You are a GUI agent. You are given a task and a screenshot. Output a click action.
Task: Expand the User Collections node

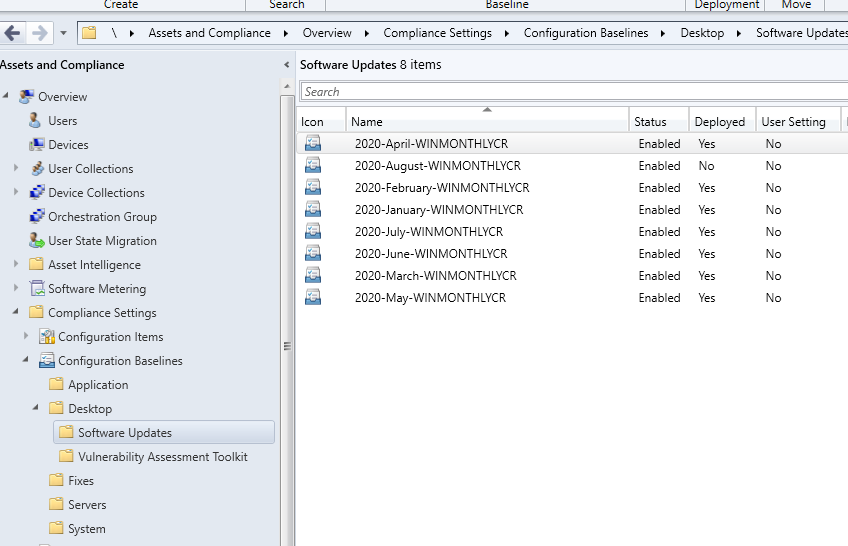tap(16, 168)
